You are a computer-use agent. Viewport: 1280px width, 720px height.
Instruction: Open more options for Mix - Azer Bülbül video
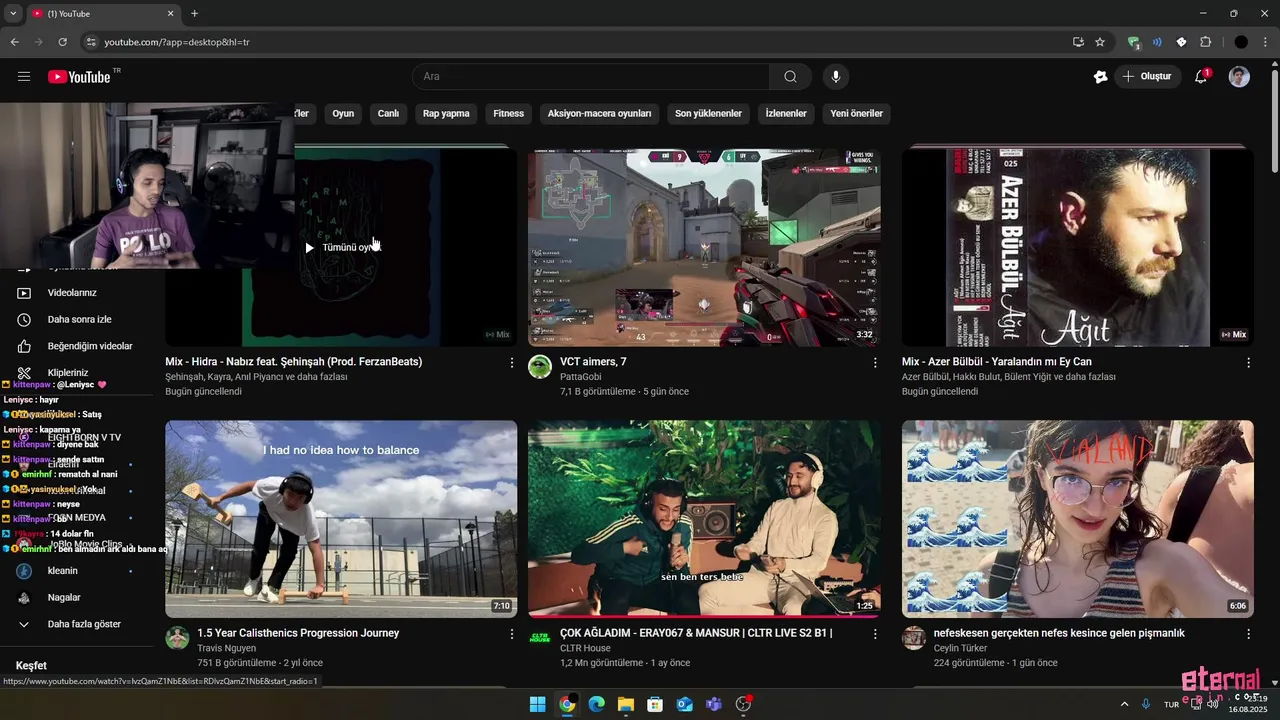(x=1248, y=363)
